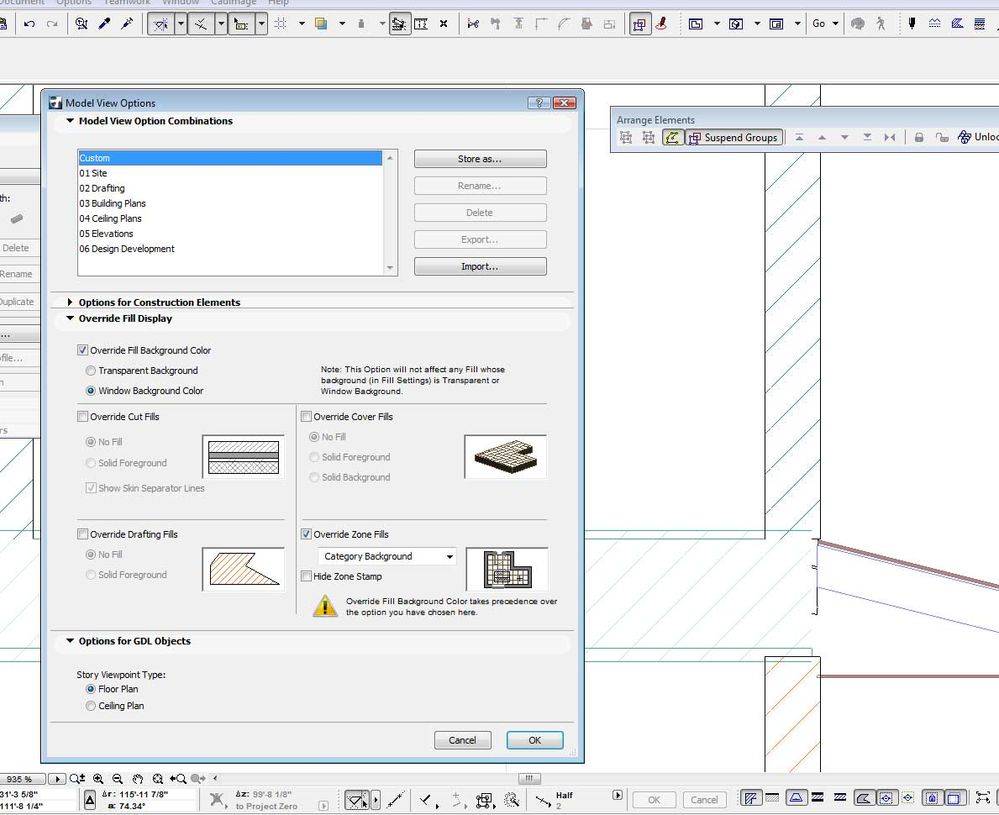Viewport: 999px width, 815px height.
Task: Click the Zoom In magnifier icon
Action: (x=99, y=779)
